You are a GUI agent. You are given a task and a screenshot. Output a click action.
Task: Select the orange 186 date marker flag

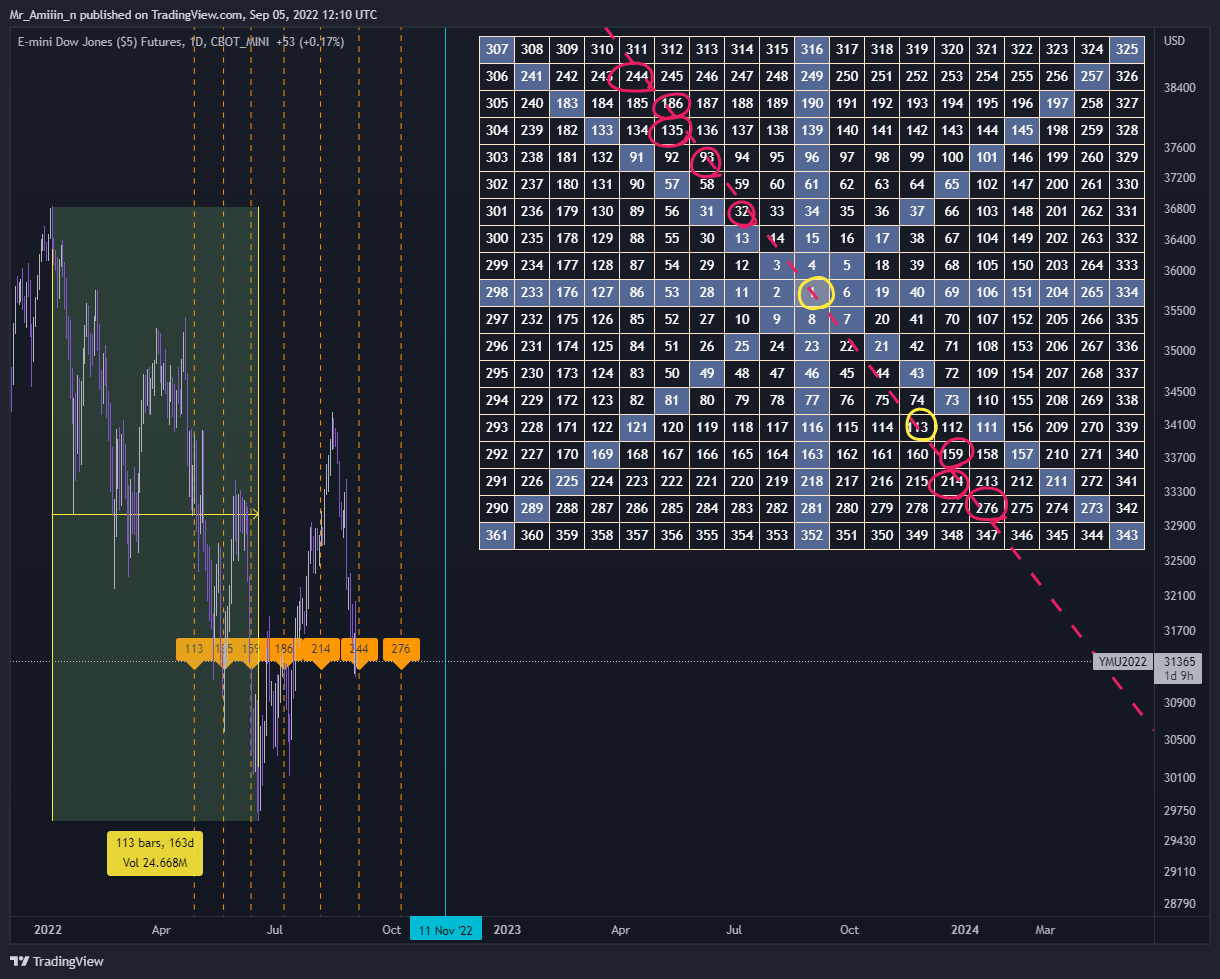tap(284, 651)
